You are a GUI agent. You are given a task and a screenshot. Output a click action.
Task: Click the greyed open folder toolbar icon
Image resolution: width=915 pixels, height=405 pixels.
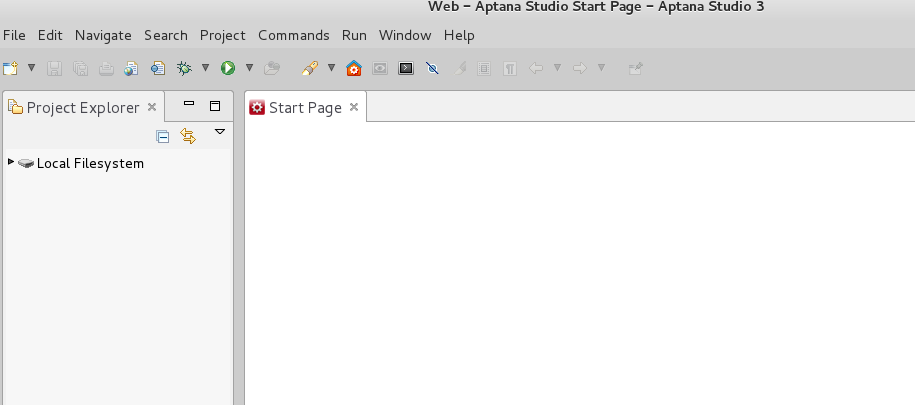[x=271, y=68]
